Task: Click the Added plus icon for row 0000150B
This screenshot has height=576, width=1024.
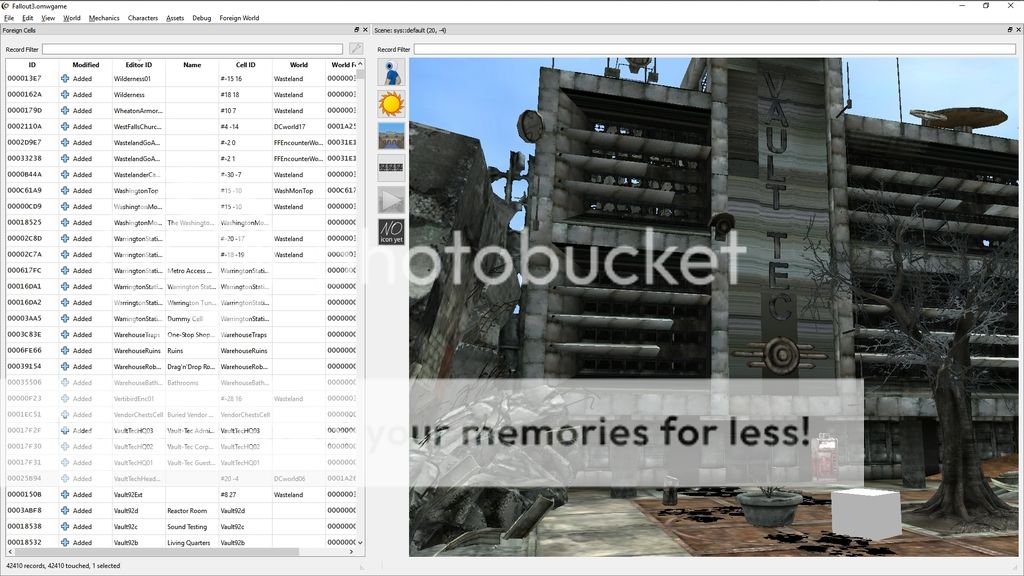Action: [65, 494]
